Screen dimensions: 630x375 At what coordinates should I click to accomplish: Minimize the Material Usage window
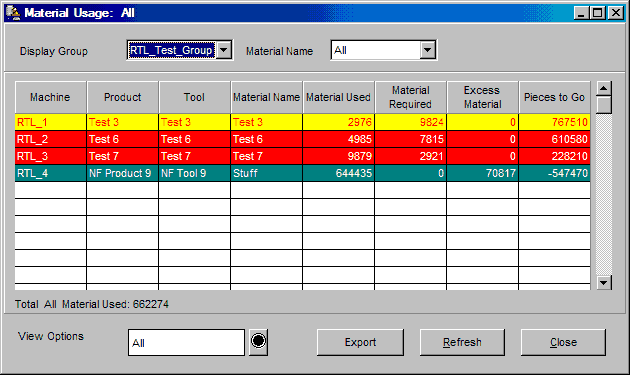(581, 13)
